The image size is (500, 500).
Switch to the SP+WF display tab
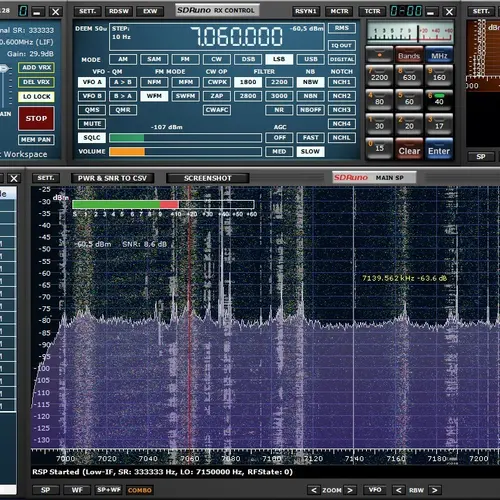108,490
